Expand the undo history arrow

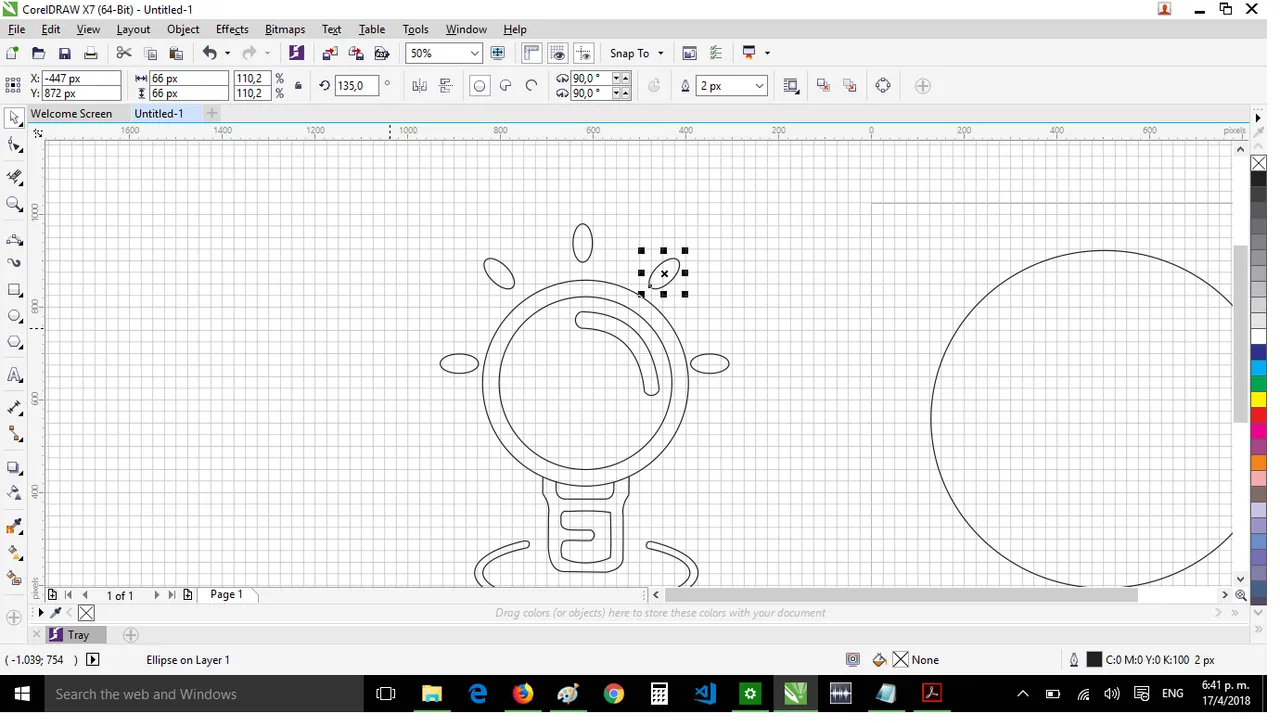click(227, 53)
